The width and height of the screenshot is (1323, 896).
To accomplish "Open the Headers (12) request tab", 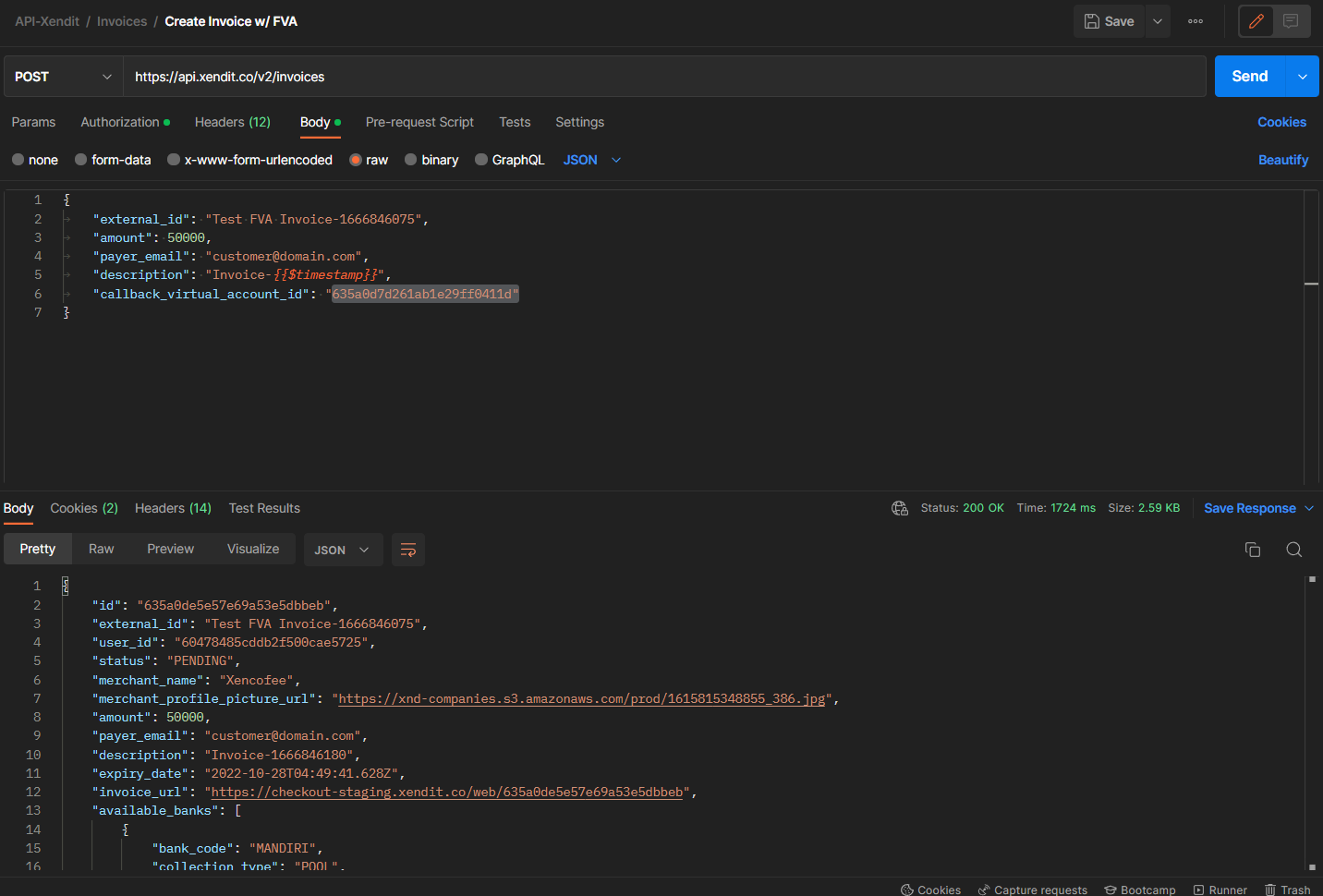I will click(x=233, y=122).
